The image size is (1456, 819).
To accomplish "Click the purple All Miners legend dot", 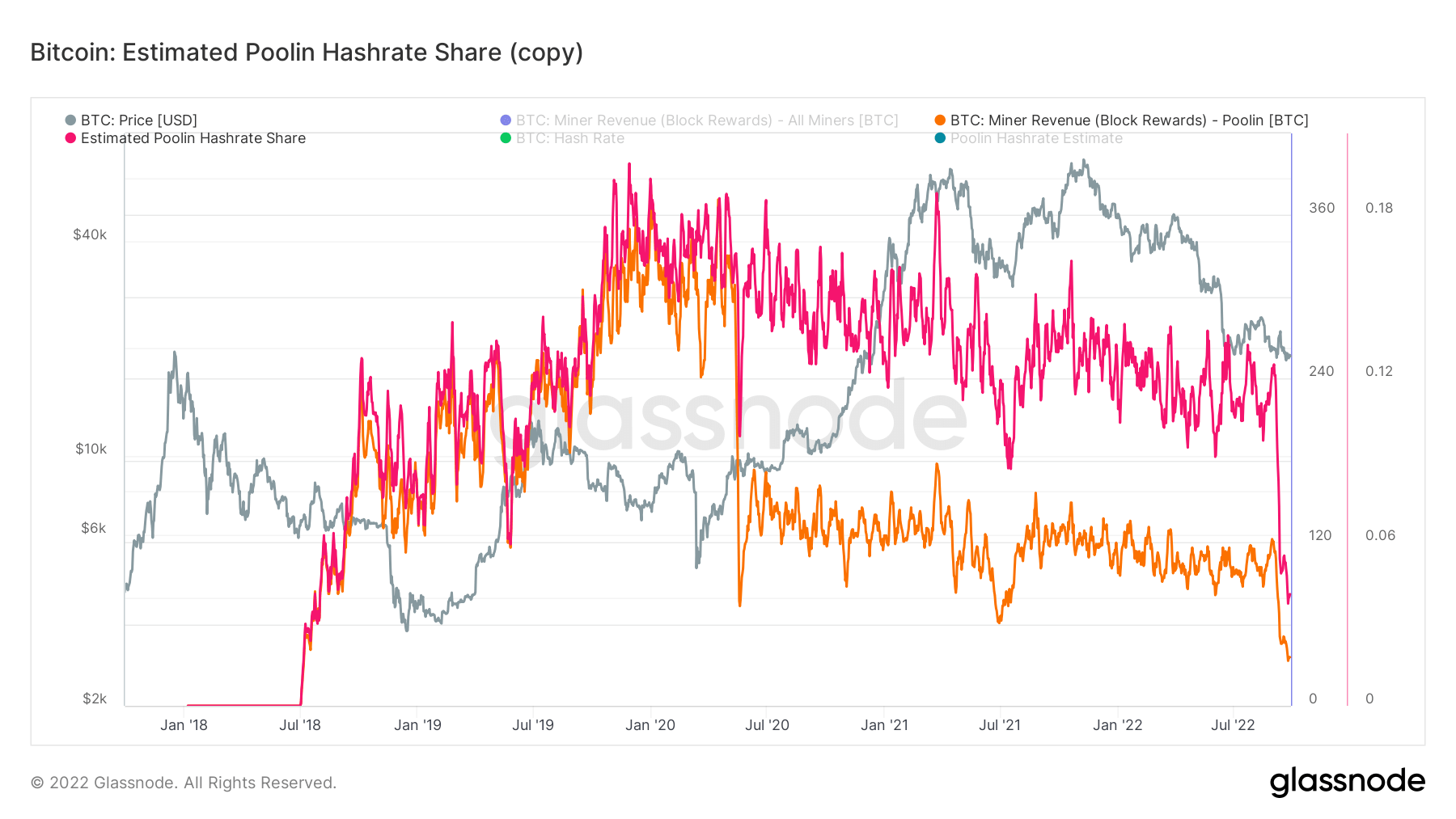I will (506, 120).
